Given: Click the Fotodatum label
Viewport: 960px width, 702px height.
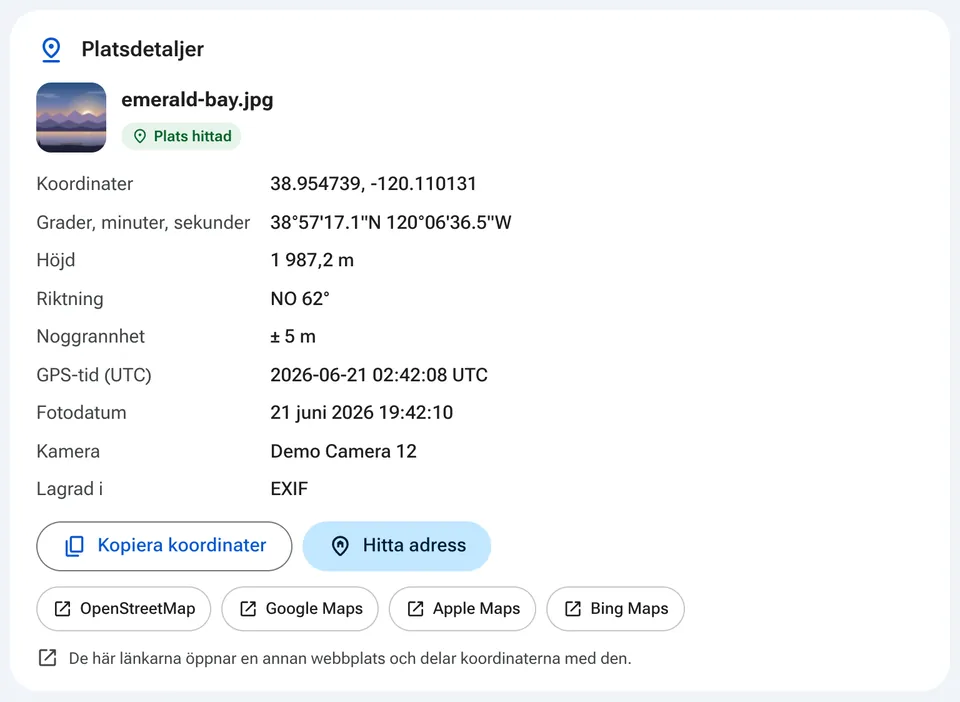Looking at the screenshot, I should point(81,413).
